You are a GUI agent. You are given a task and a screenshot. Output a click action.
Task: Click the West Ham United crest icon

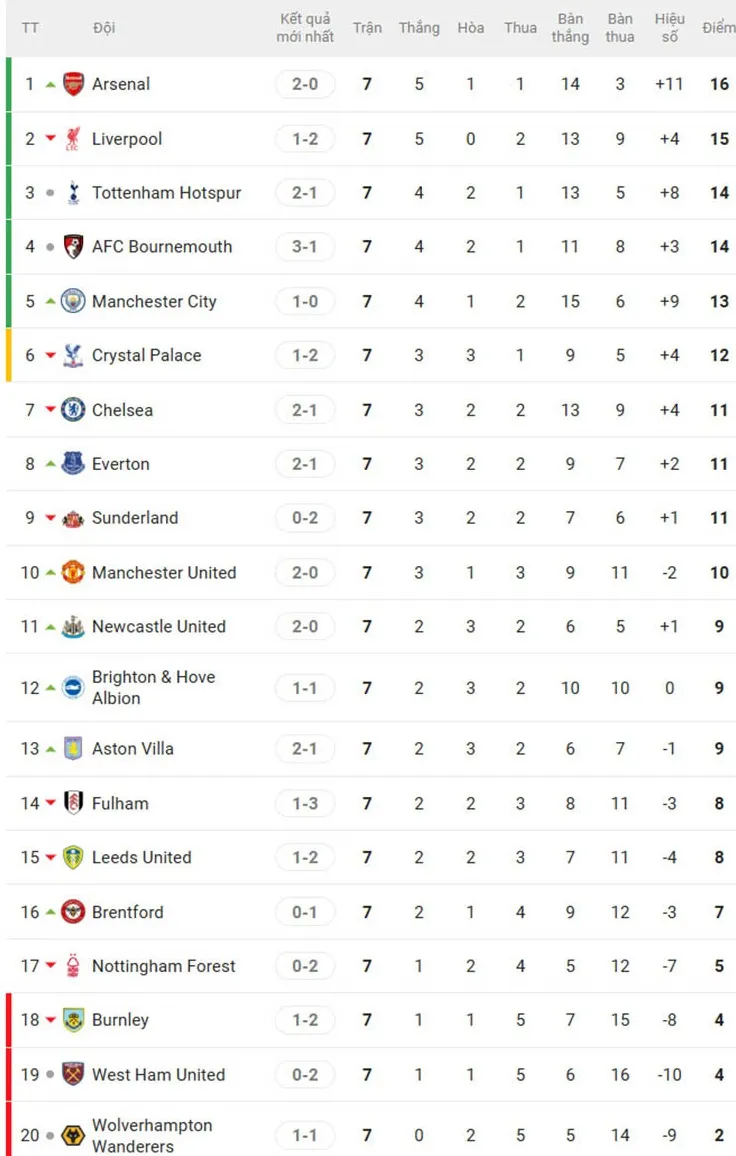click(73, 1074)
